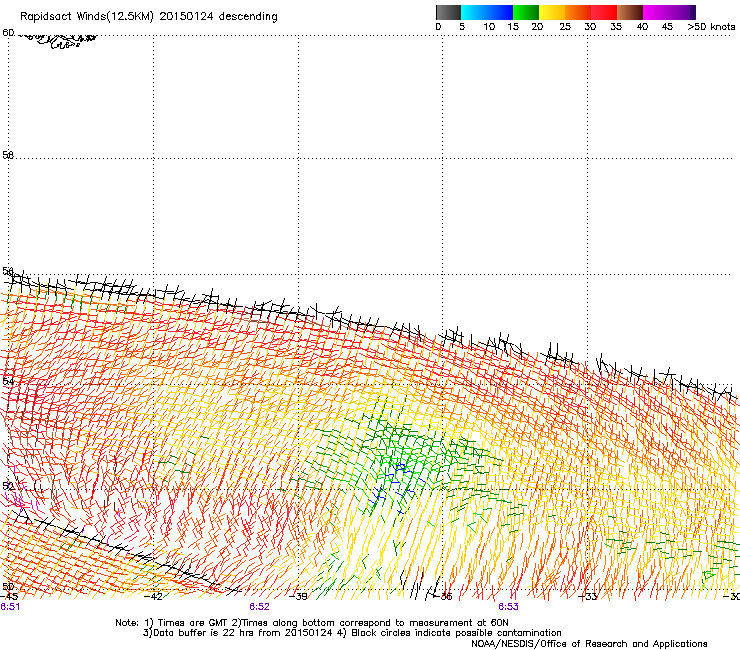Viewport: 740px width, 650px height.
Task: Click the coastline outline near 60N
Action: pos(58,40)
